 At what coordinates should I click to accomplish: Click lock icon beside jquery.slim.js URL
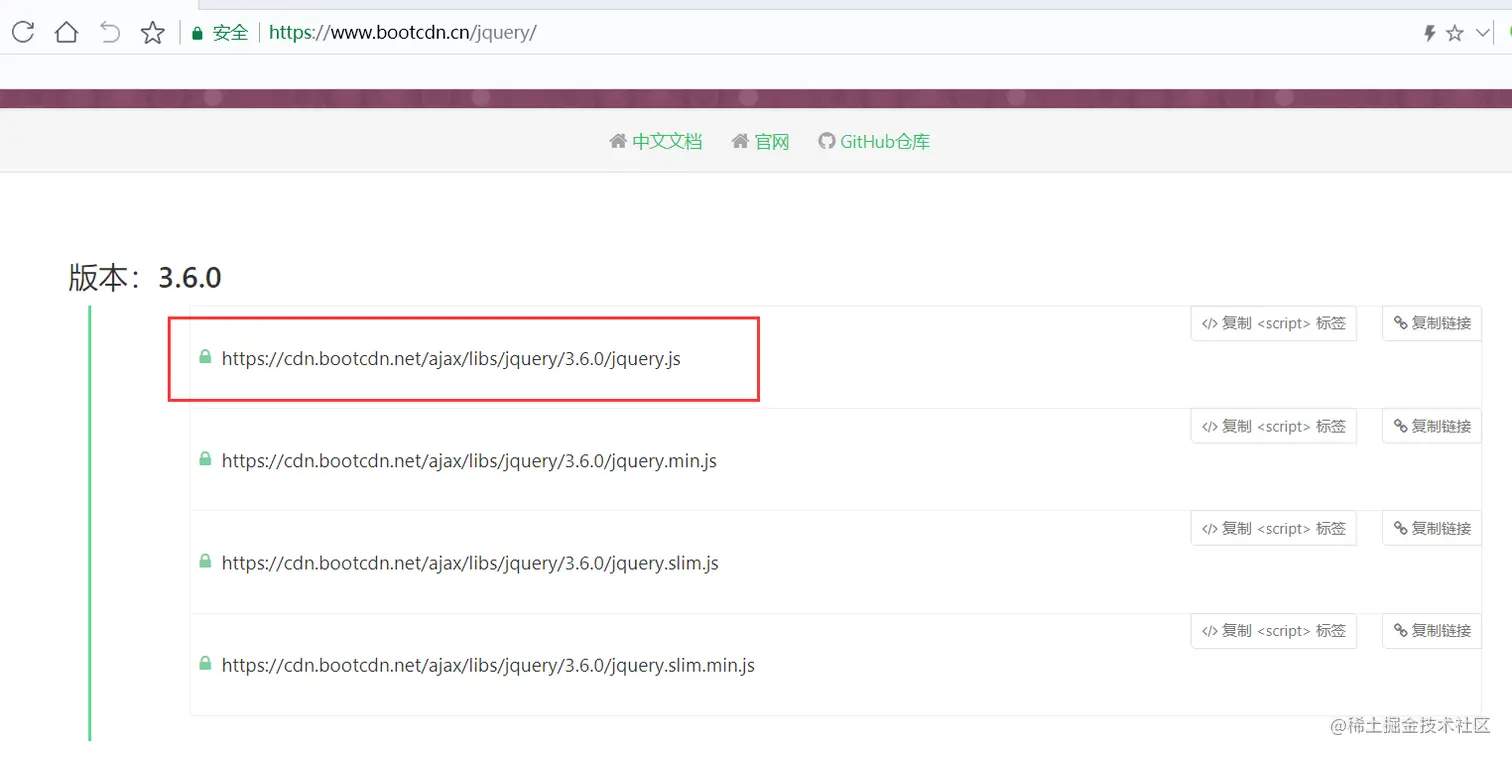[x=205, y=561]
